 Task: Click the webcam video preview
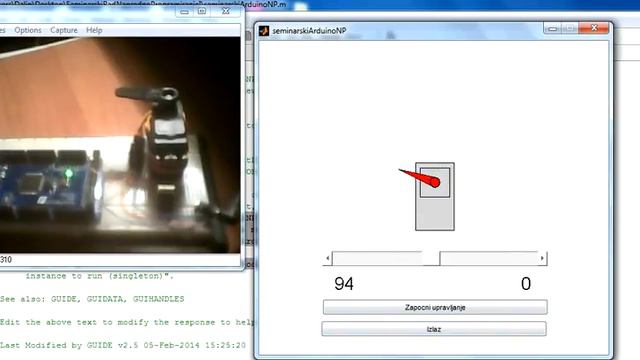pos(120,145)
